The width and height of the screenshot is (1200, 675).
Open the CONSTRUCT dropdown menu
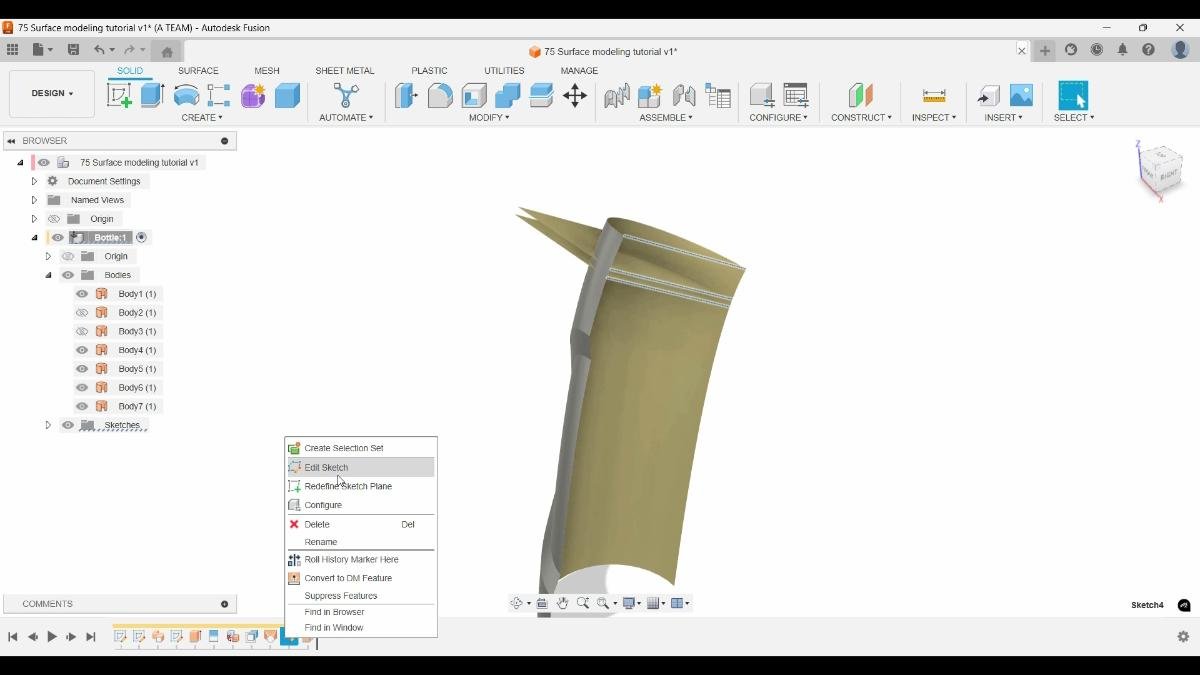click(861, 118)
